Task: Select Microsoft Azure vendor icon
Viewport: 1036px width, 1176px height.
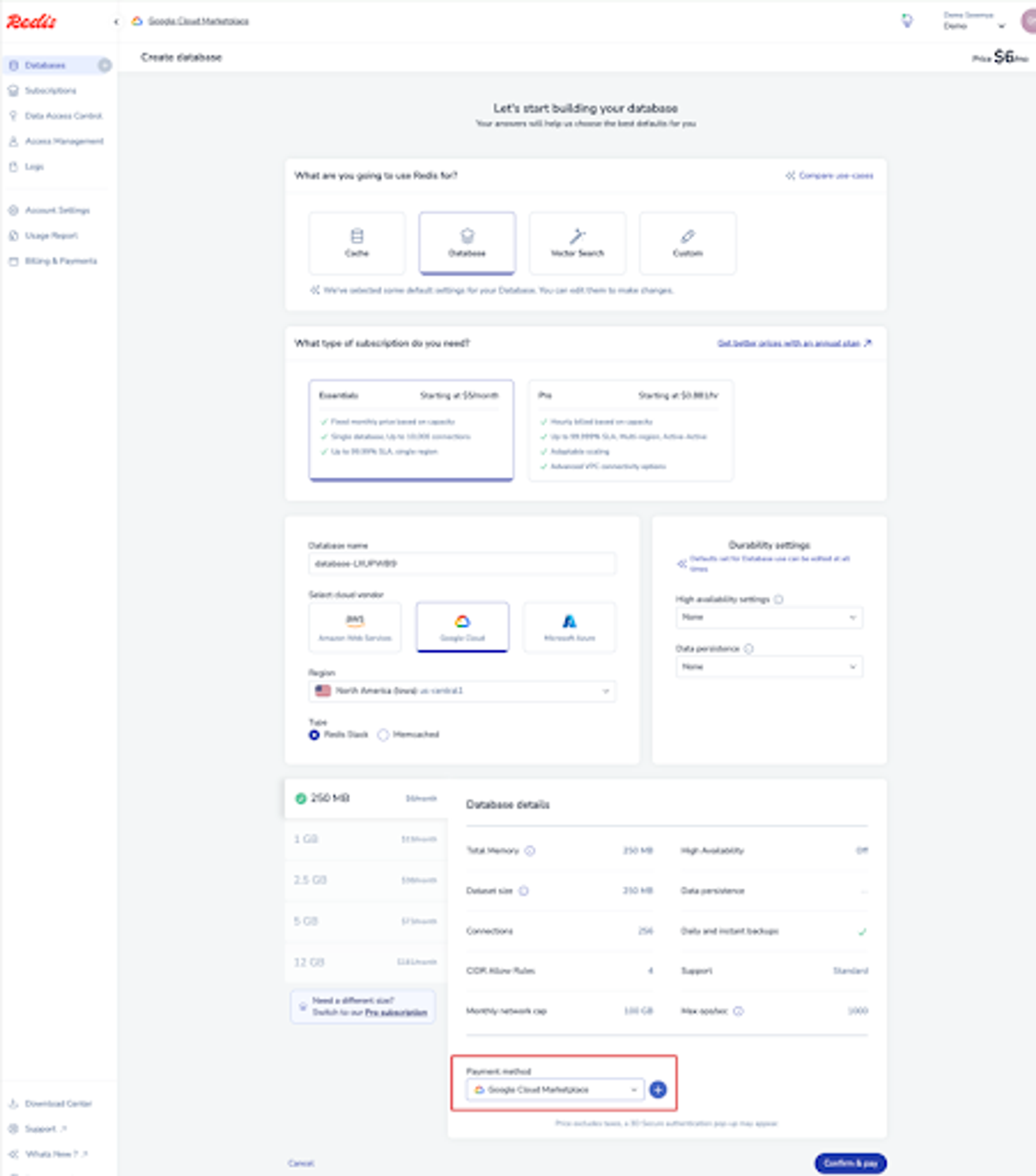Action: 569,621
